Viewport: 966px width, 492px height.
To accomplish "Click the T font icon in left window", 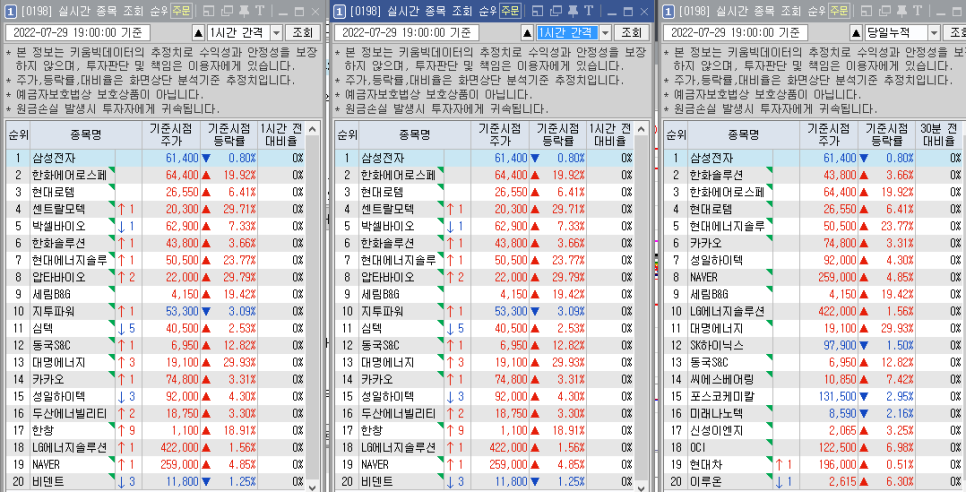I will pos(259,11).
